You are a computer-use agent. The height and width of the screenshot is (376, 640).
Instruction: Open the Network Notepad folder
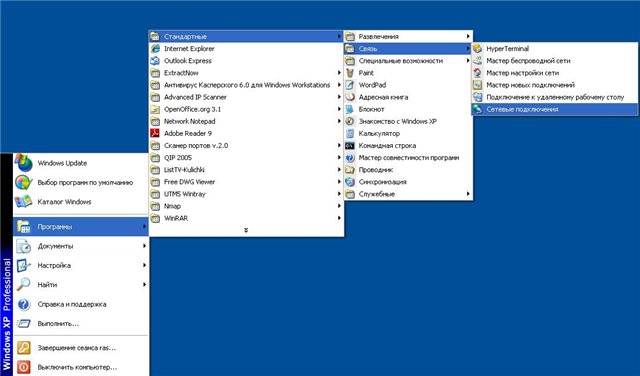(246, 121)
